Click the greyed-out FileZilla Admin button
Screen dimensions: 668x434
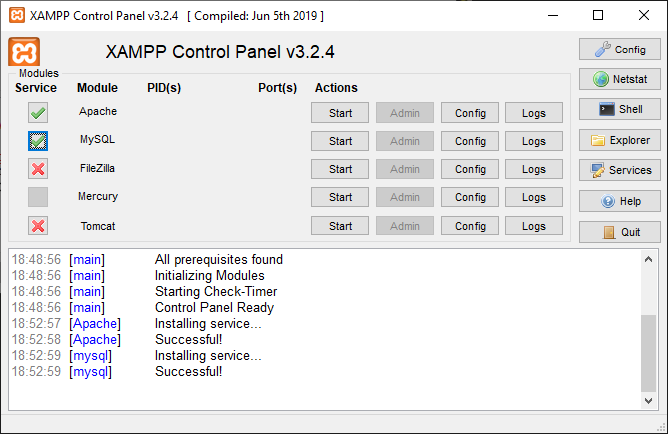click(405, 169)
